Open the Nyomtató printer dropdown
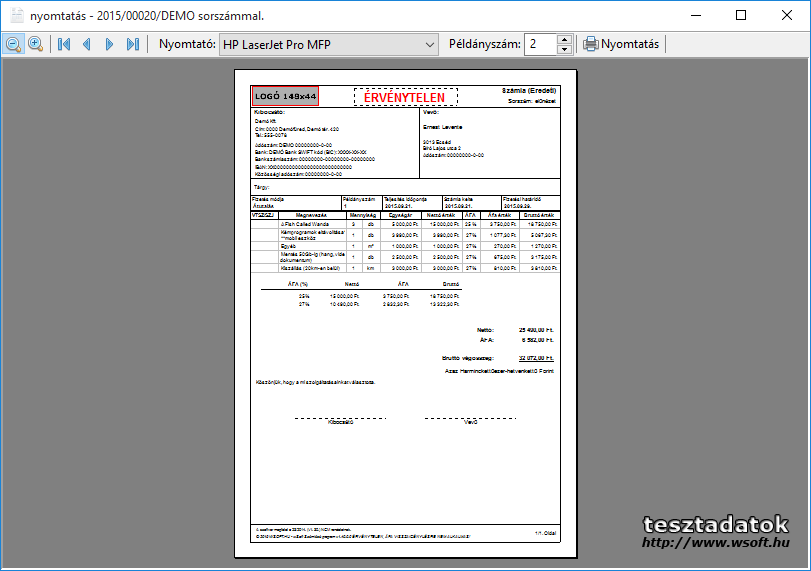This screenshot has height=571, width=811. pyautogui.click(x=329, y=44)
